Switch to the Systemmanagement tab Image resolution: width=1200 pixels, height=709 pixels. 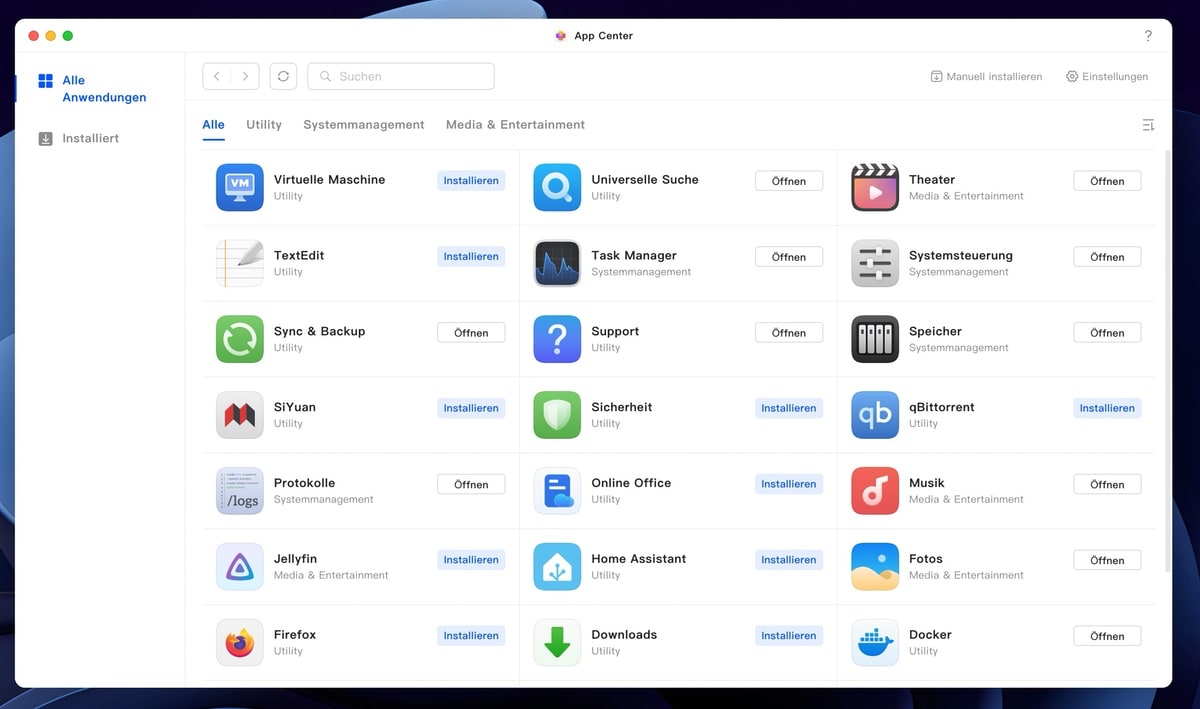pos(364,125)
